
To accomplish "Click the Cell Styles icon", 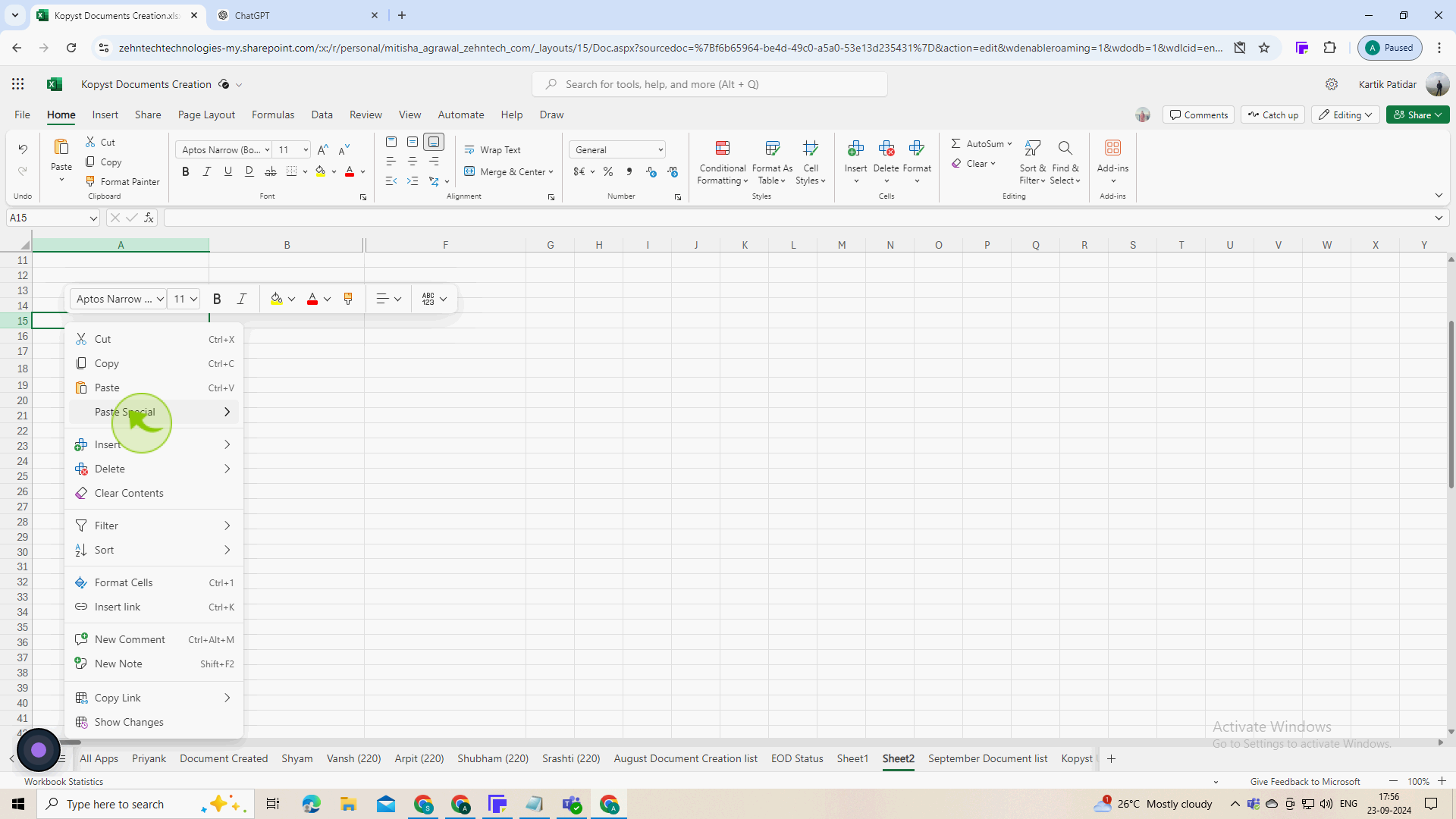I will click(x=811, y=148).
